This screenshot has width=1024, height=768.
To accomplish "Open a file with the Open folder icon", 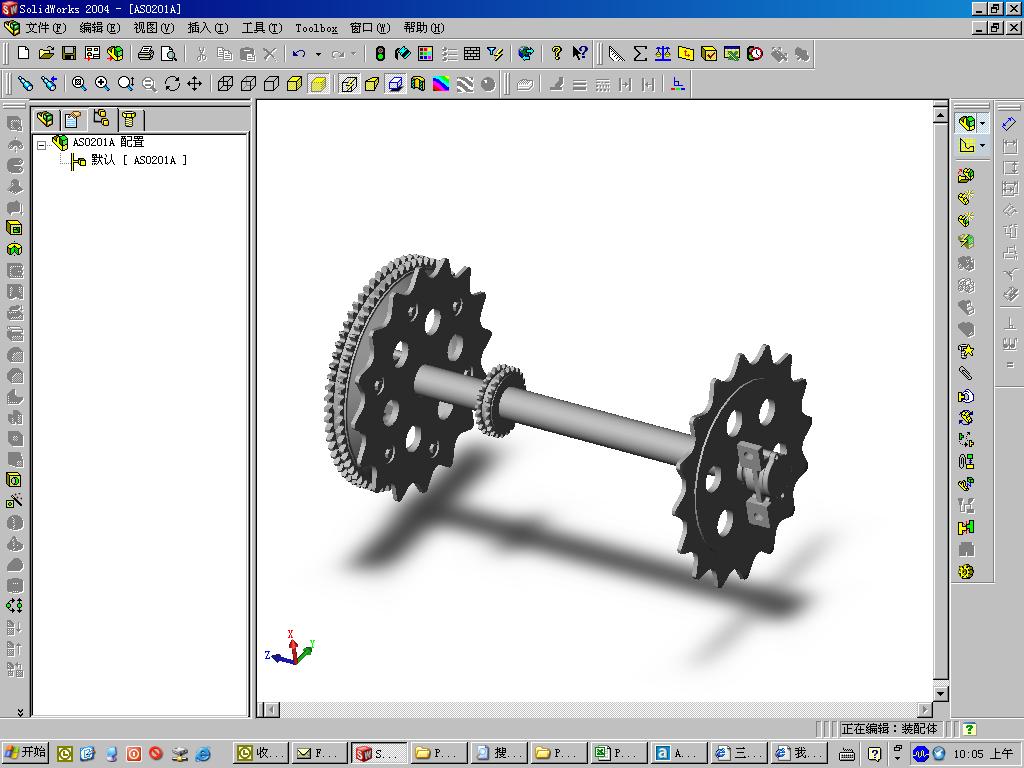I will click(x=46, y=54).
